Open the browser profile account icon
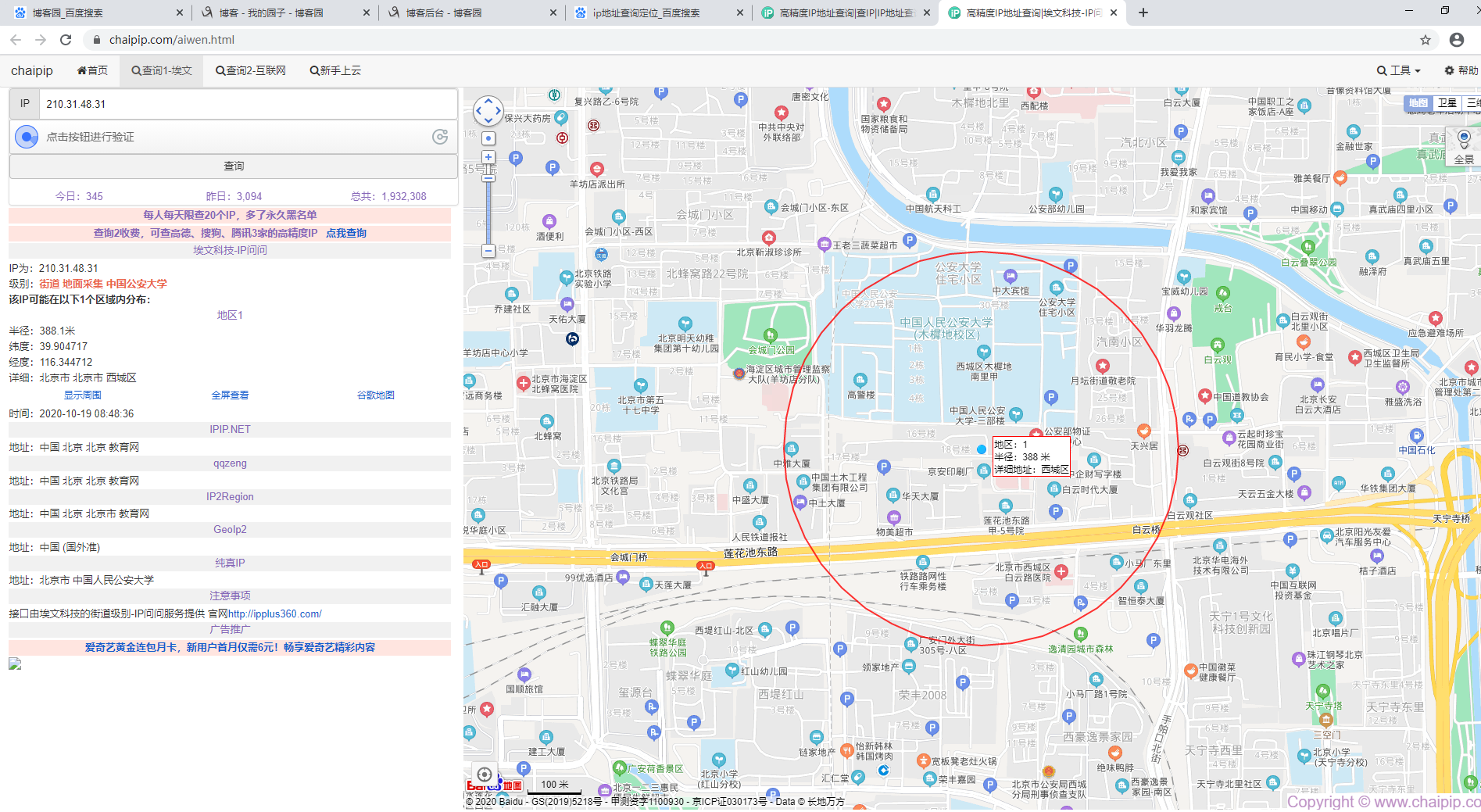 point(1457,40)
